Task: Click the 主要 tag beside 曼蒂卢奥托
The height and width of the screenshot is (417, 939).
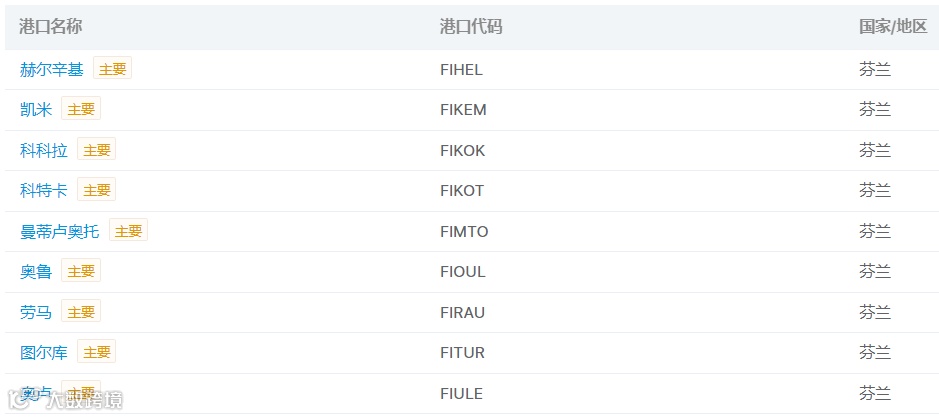Action: coord(128,230)
